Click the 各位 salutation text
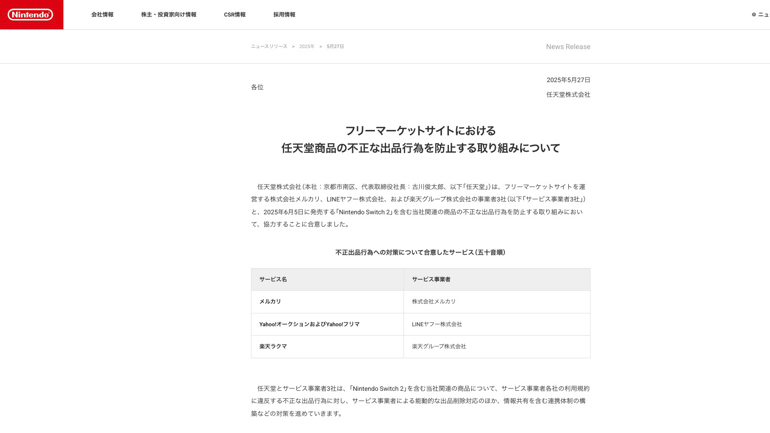Viewport: 770px width, 433px height. pyautogui.click(x=257, y=87)
